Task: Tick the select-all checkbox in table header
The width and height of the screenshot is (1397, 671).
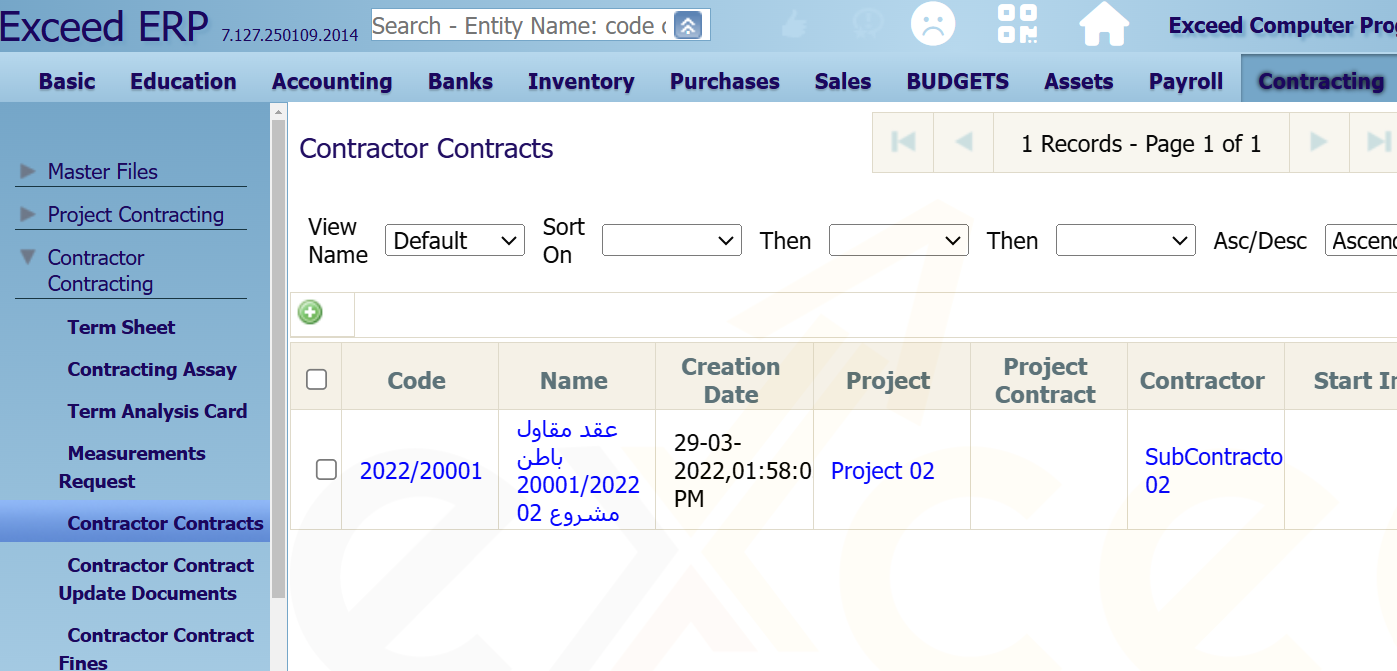Action: tap(316, 379)
